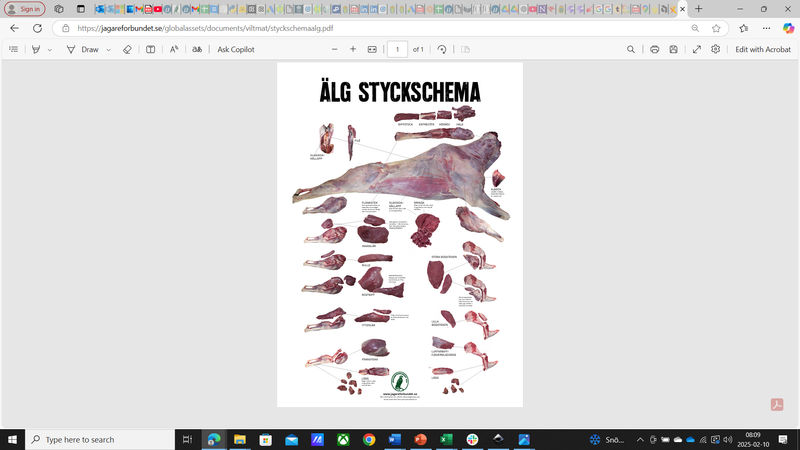This screenshot has height=450, width=800.
Task: Click the Read aloud icon
Action: point(174,49)
